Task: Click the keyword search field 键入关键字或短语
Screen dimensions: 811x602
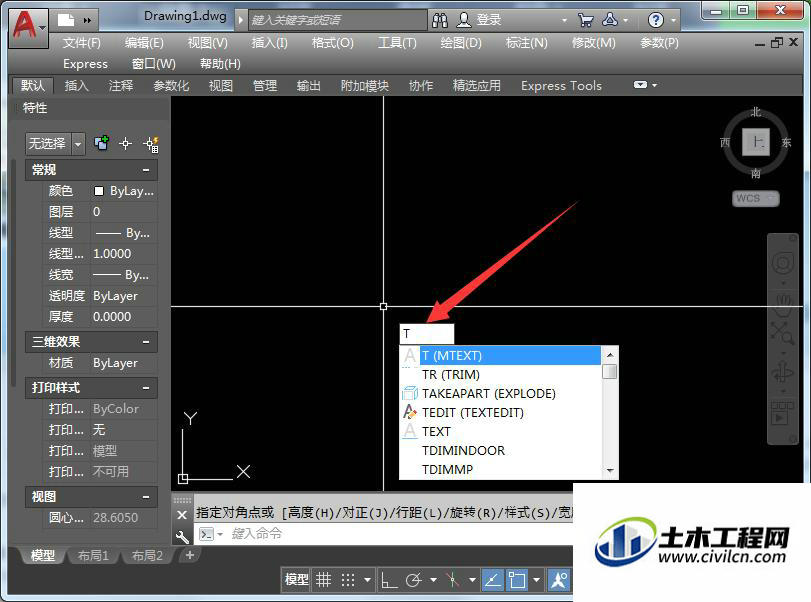Action: (x=338, y=20)
